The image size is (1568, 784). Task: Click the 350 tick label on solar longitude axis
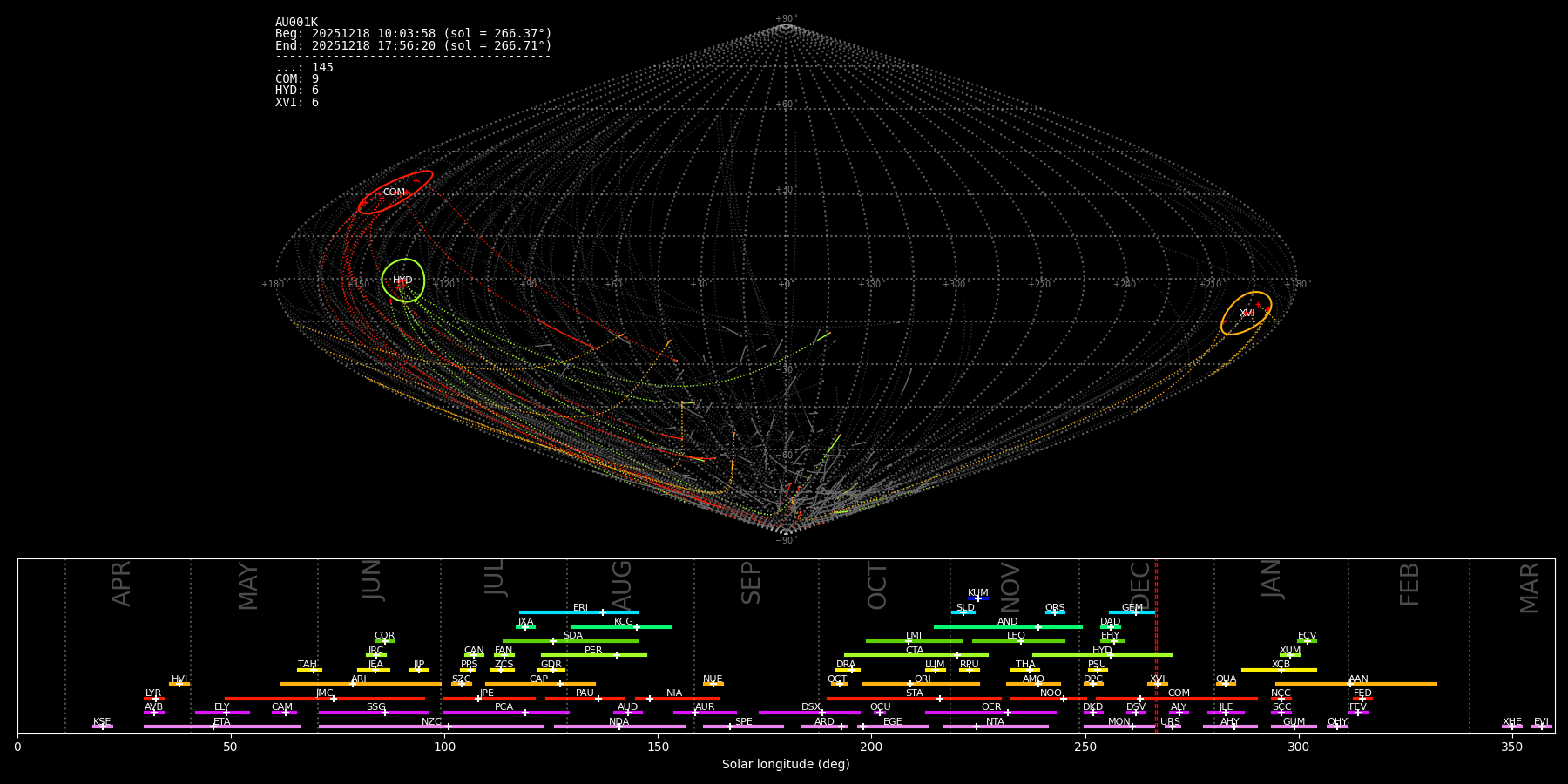click(x=1512, y=747)
